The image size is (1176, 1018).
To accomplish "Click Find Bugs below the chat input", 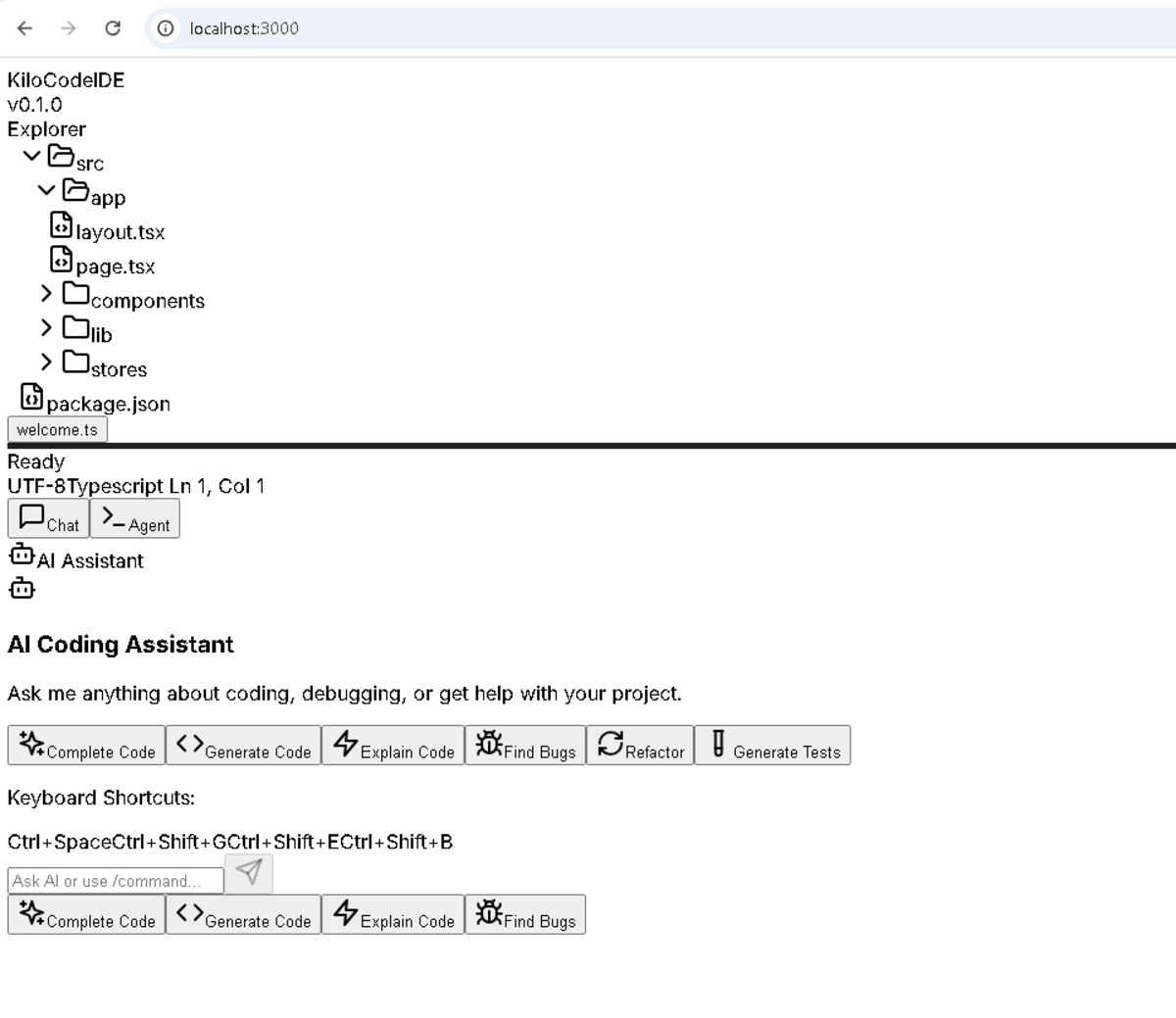I will tap(525, 914).
